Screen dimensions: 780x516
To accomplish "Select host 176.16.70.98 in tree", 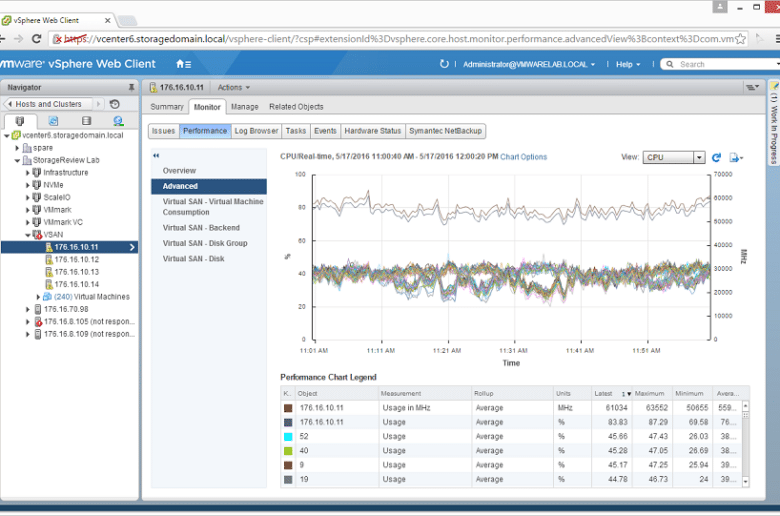I will click(x=66, y=310).
